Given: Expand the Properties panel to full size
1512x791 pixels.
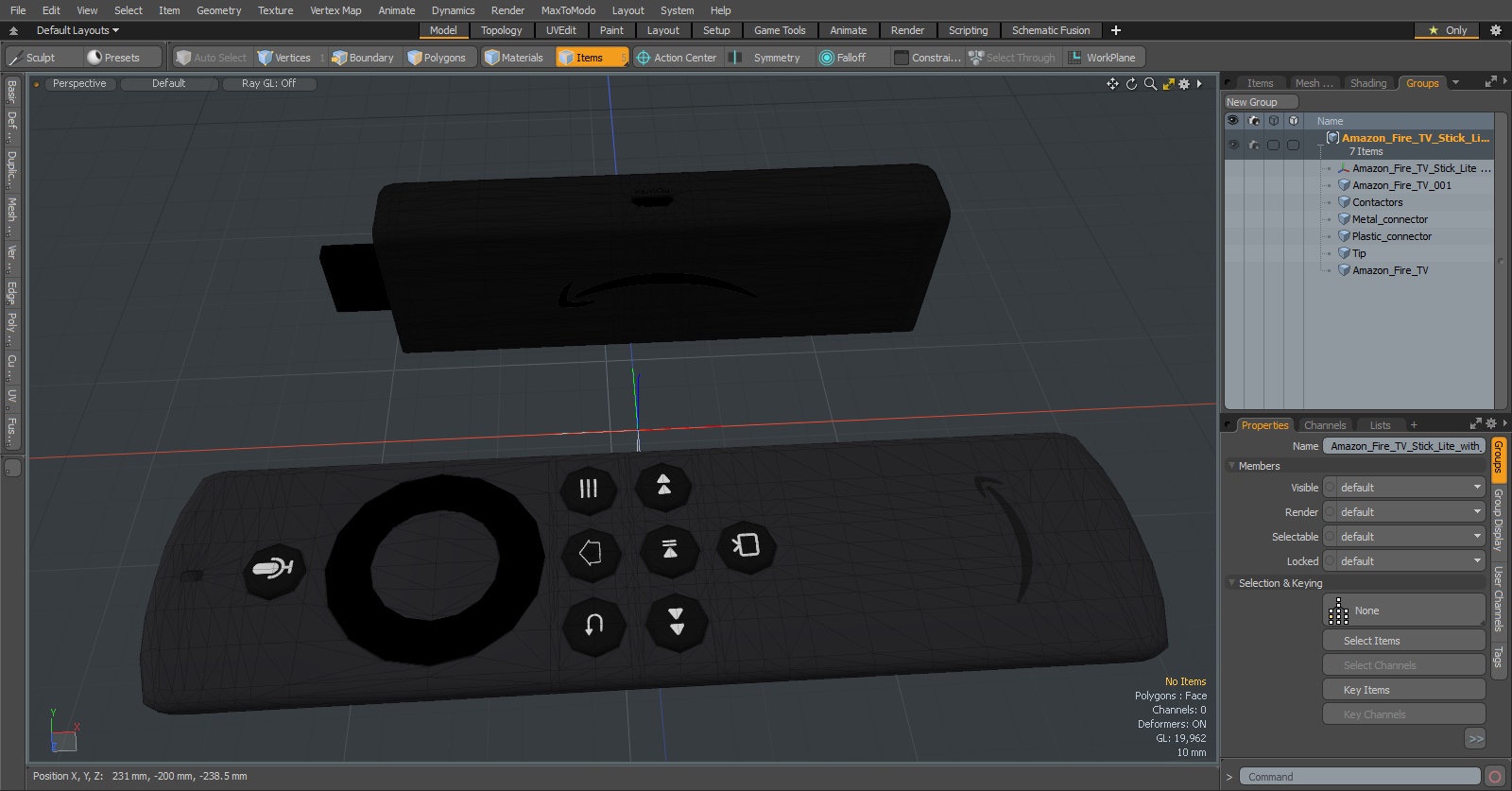Looking at the screenshot, I should coord(1476,423).
